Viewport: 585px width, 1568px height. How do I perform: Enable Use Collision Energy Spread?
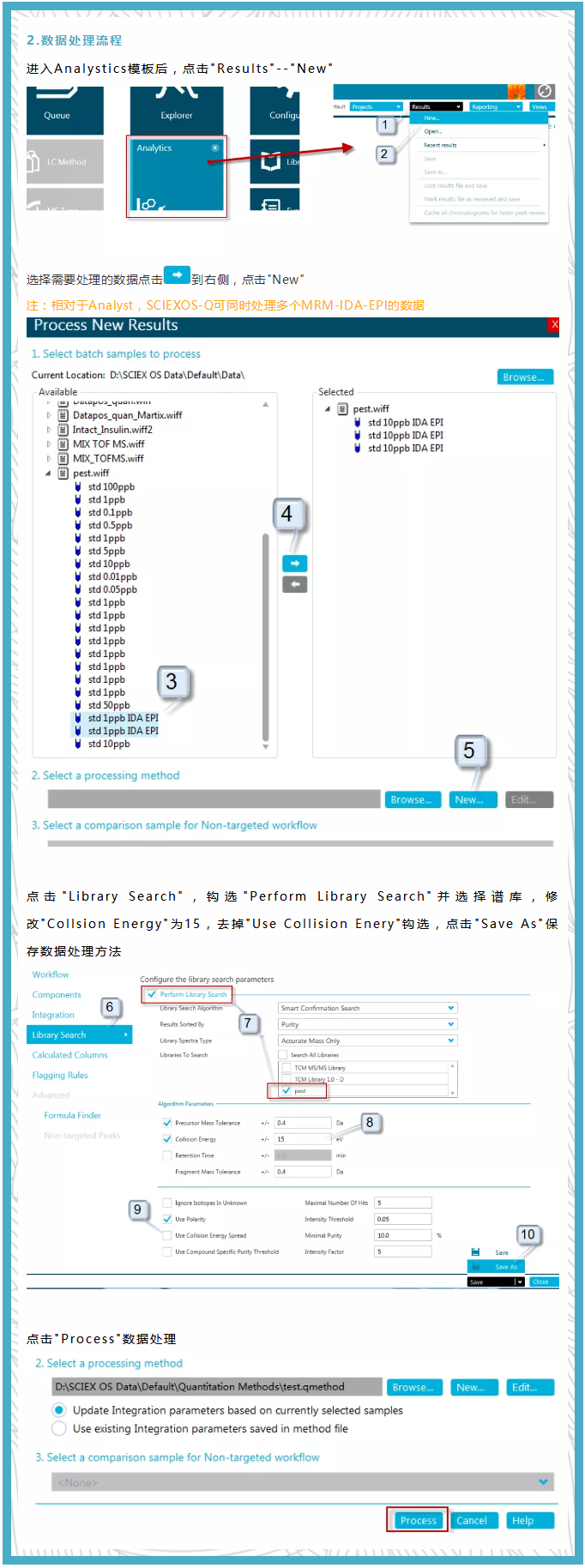pos(167,1235)
